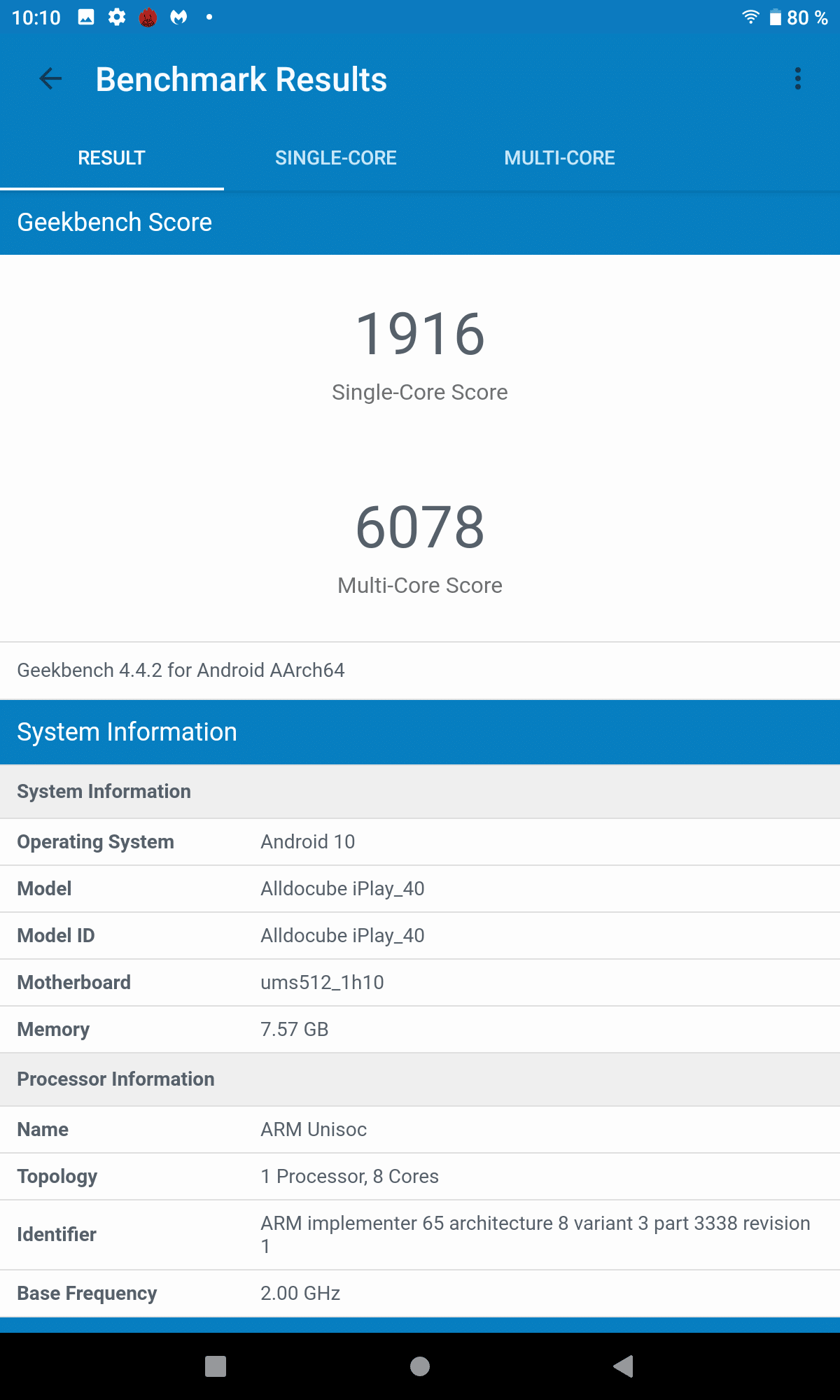The image size is (840, 1400).
Task: Select the 2.00 GHz base frequency value
Action: click(300, 1294)
